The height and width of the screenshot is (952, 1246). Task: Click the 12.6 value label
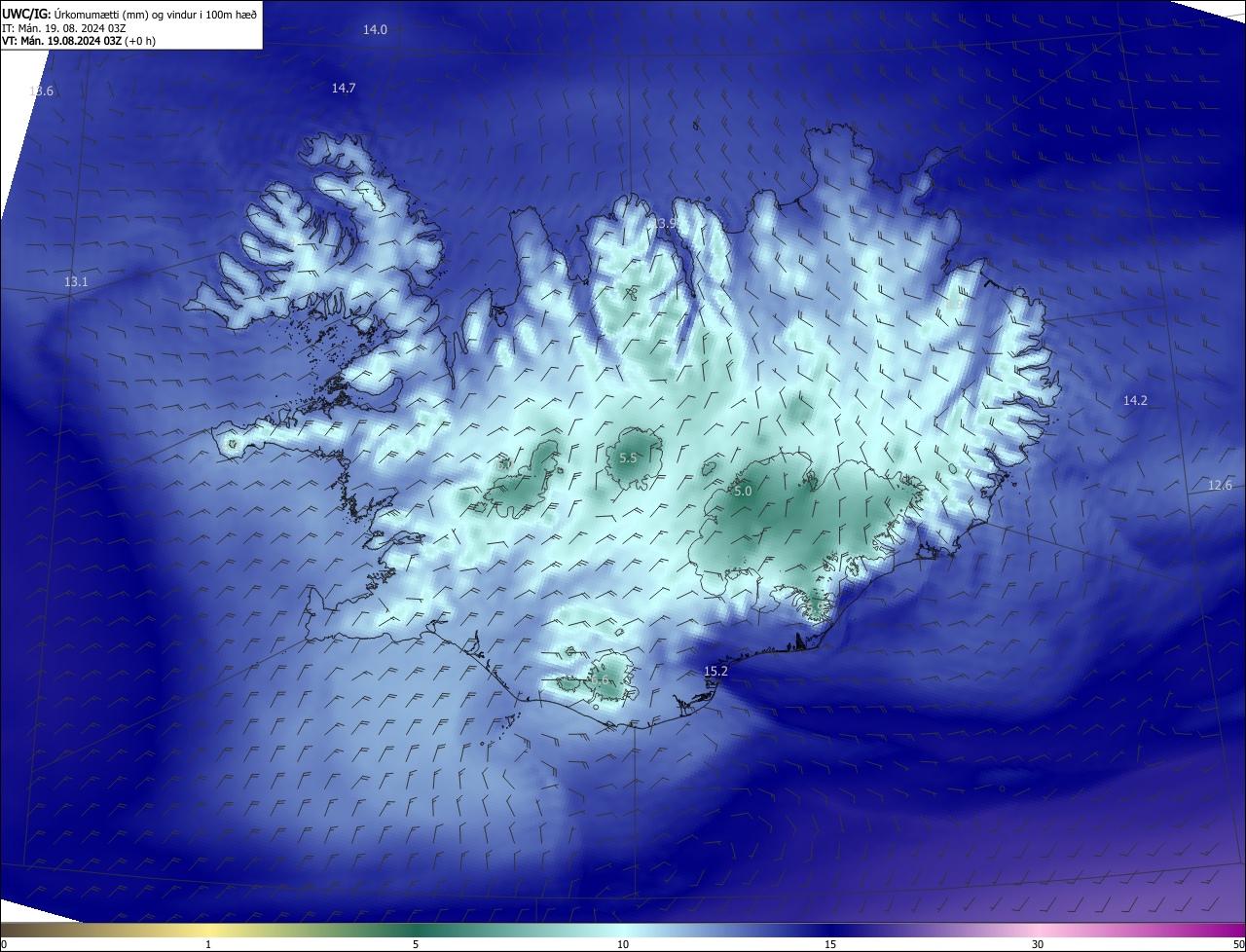coord(1220,485)
